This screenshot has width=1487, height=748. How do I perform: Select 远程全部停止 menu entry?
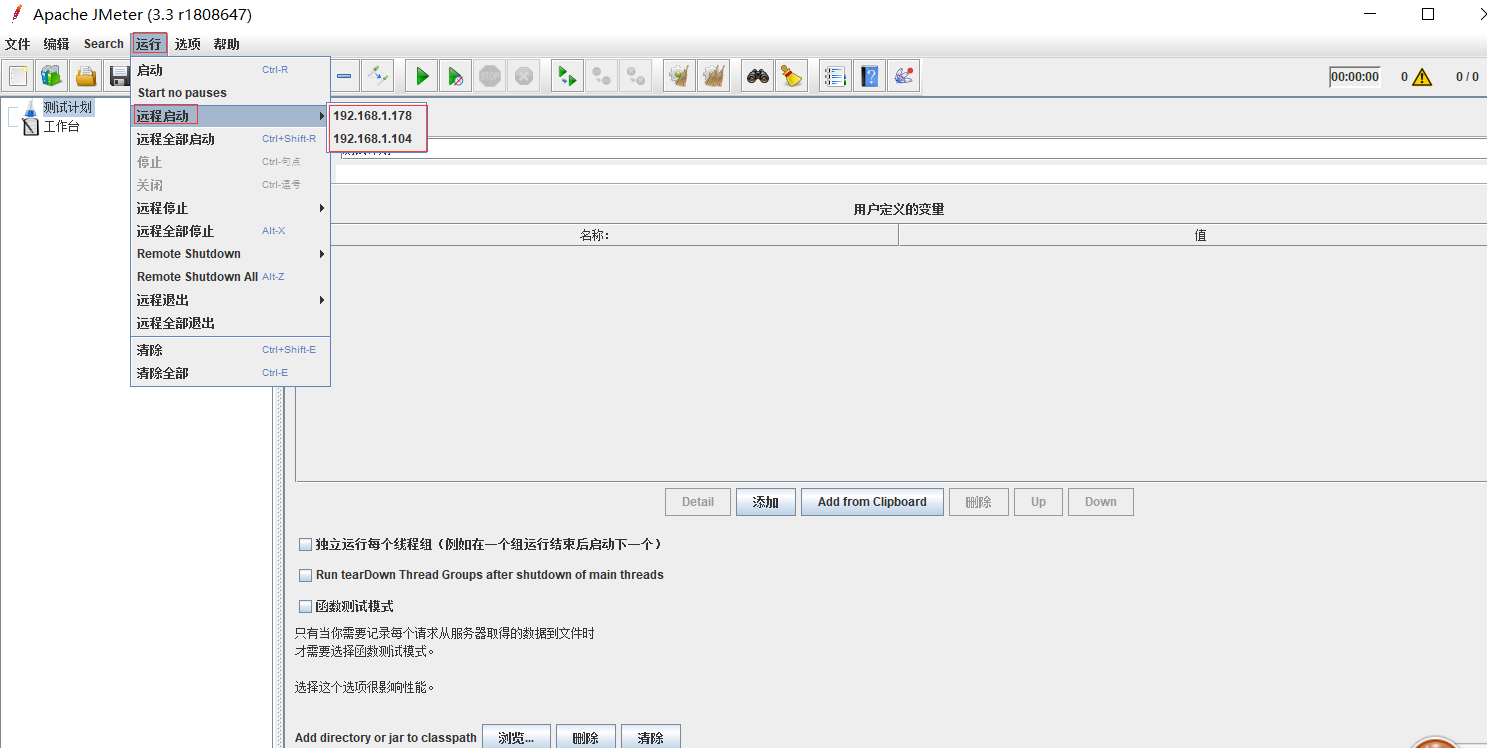click(230, 231)
